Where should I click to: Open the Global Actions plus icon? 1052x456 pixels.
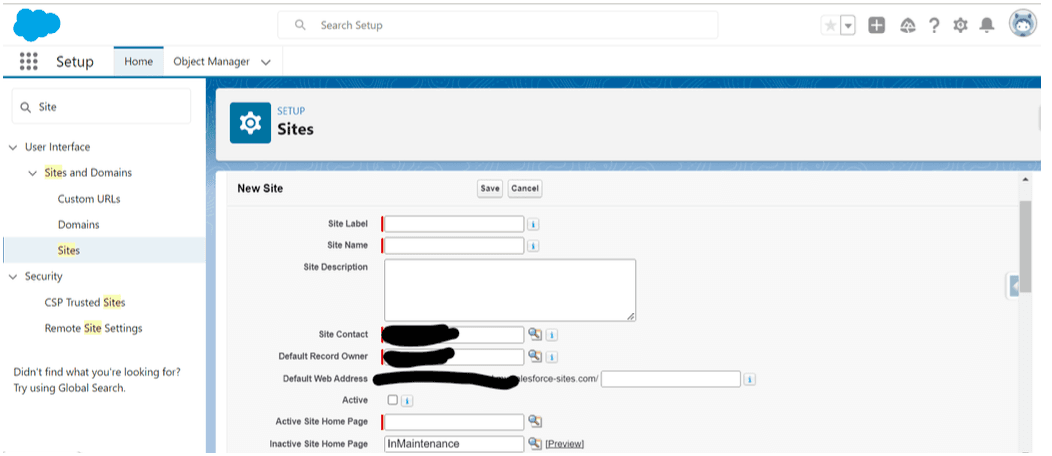(876, 26)
